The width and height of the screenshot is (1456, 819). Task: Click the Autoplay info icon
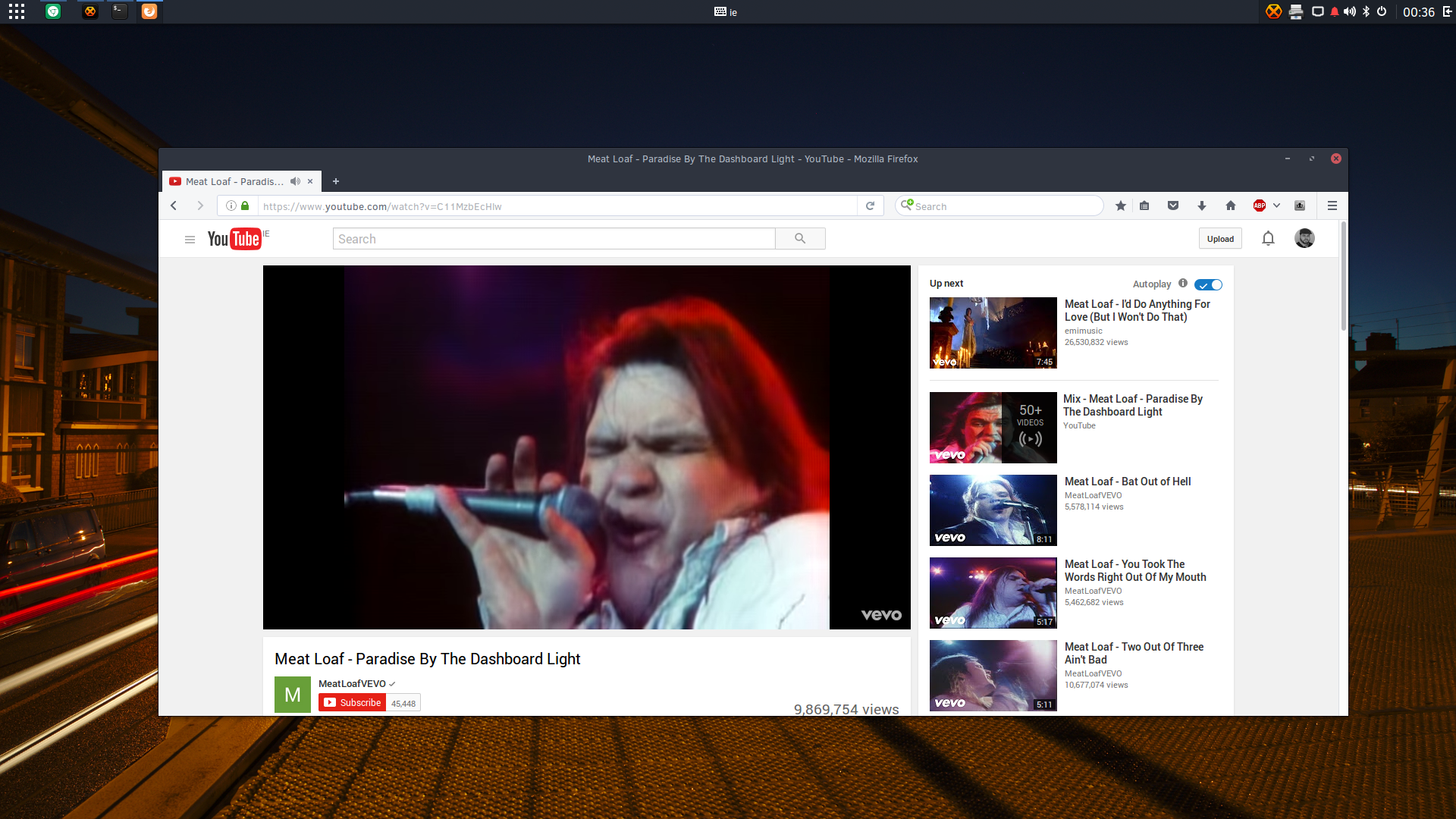[1183, 283]
